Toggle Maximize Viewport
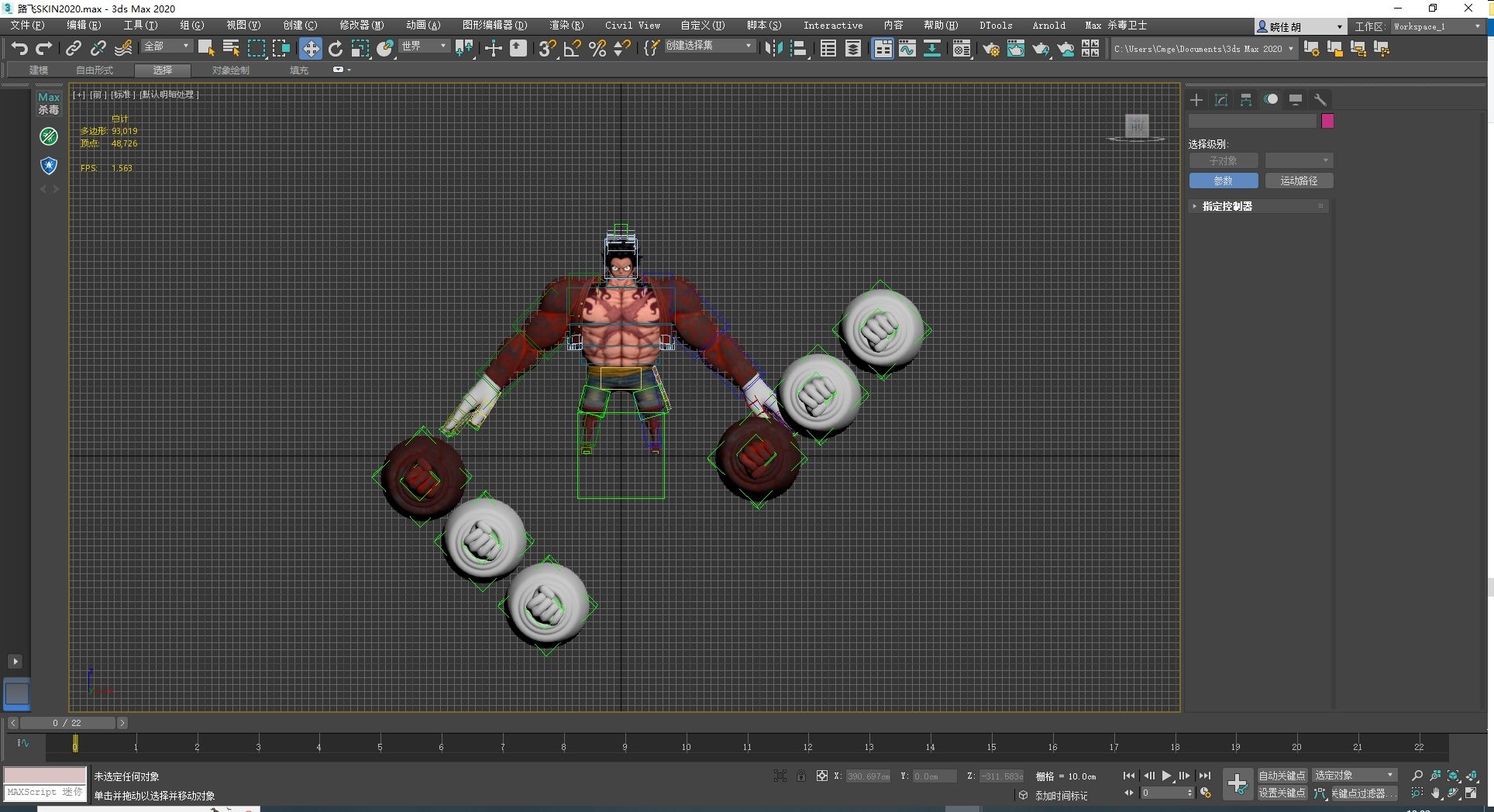 pos(1471,793)
